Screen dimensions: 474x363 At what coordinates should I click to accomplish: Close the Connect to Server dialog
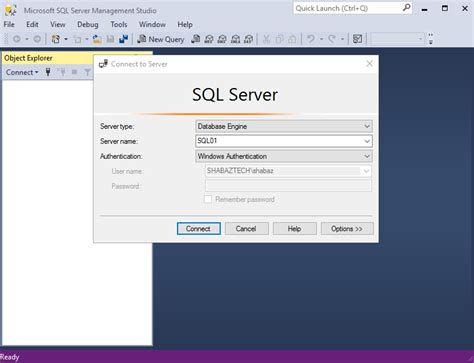tap(369, 64)
